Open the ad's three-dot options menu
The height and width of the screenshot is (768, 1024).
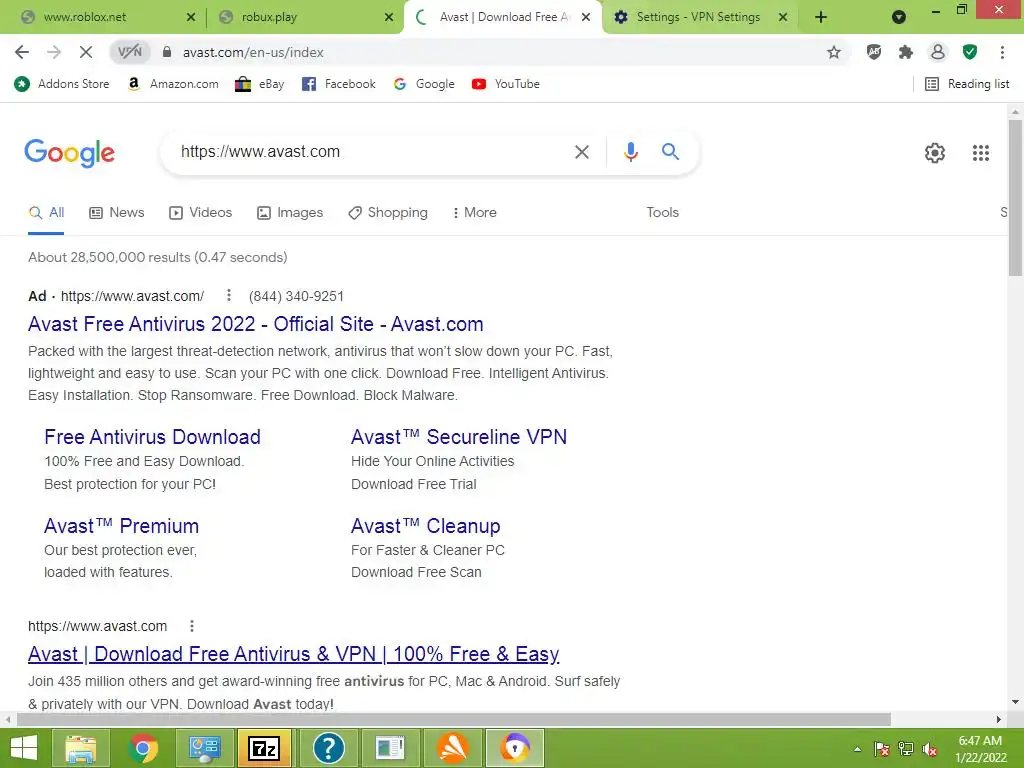229,295
